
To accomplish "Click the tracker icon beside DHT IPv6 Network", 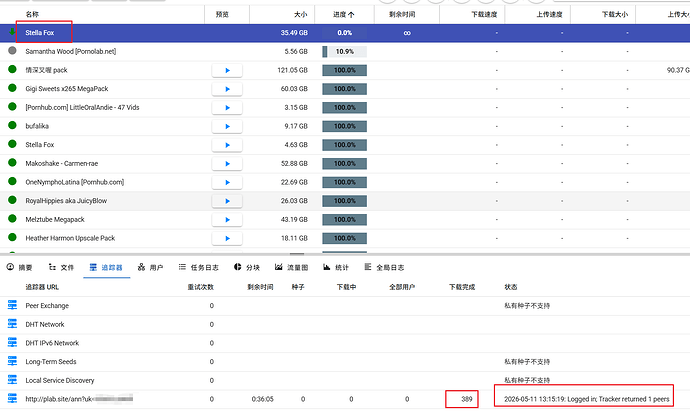I will (12, 342).
